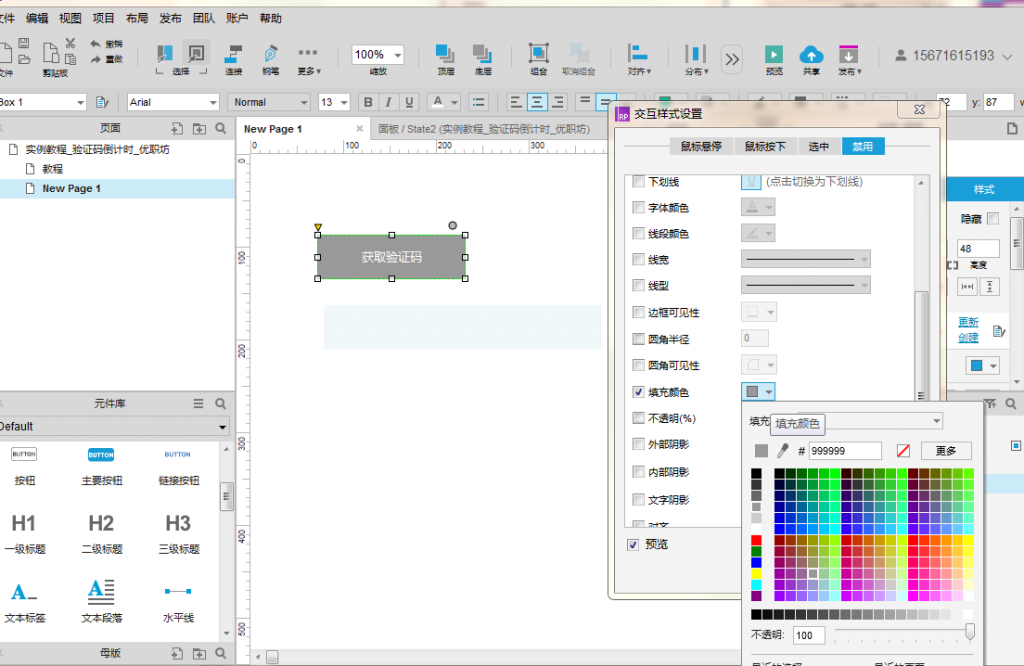Uncheck the 填充颜色 fill color checkbox
The height and width of the screenshot is (666, 1024).
pos(639,392)
